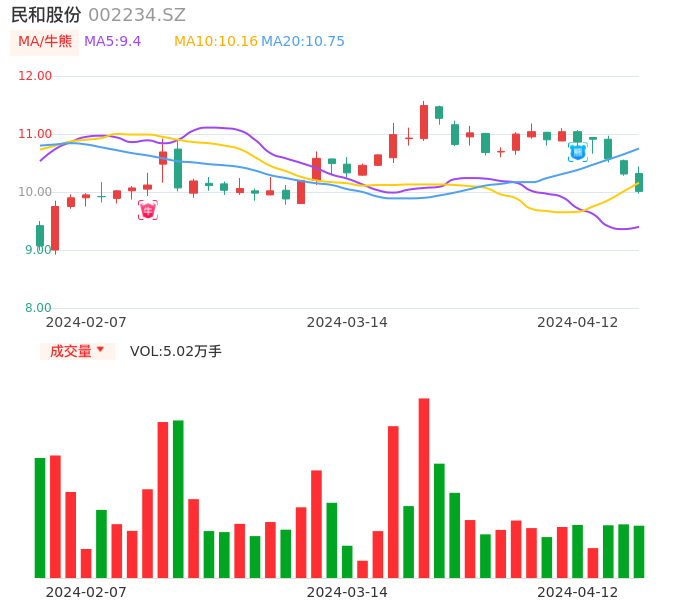Click the first green volume bar
686x606 pixels.
40,517
